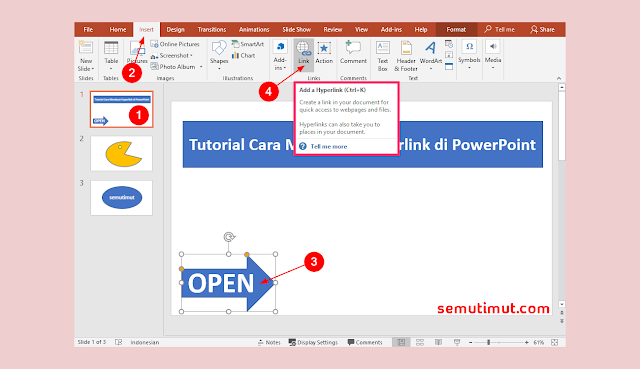Image resolution: width=640 pixels, height=369 pixels.
Task: Switch to the Animations tab
Action: [254, 29]
